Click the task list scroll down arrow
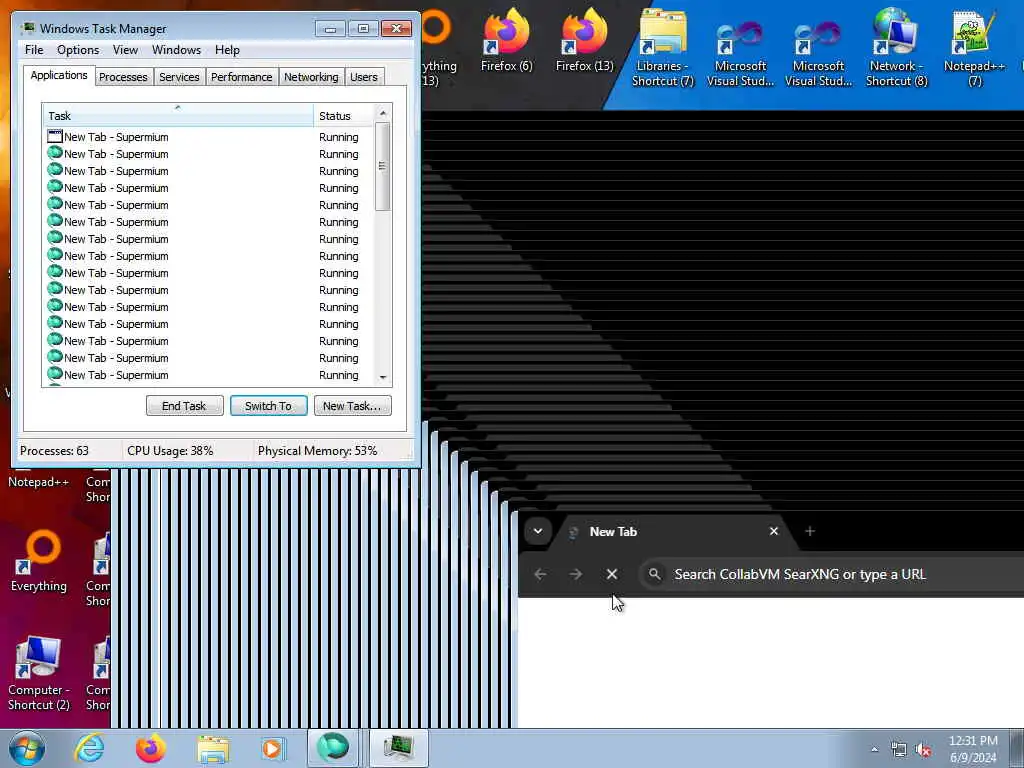Screen dimensions: 1024x768 click(x=383, y=377)
